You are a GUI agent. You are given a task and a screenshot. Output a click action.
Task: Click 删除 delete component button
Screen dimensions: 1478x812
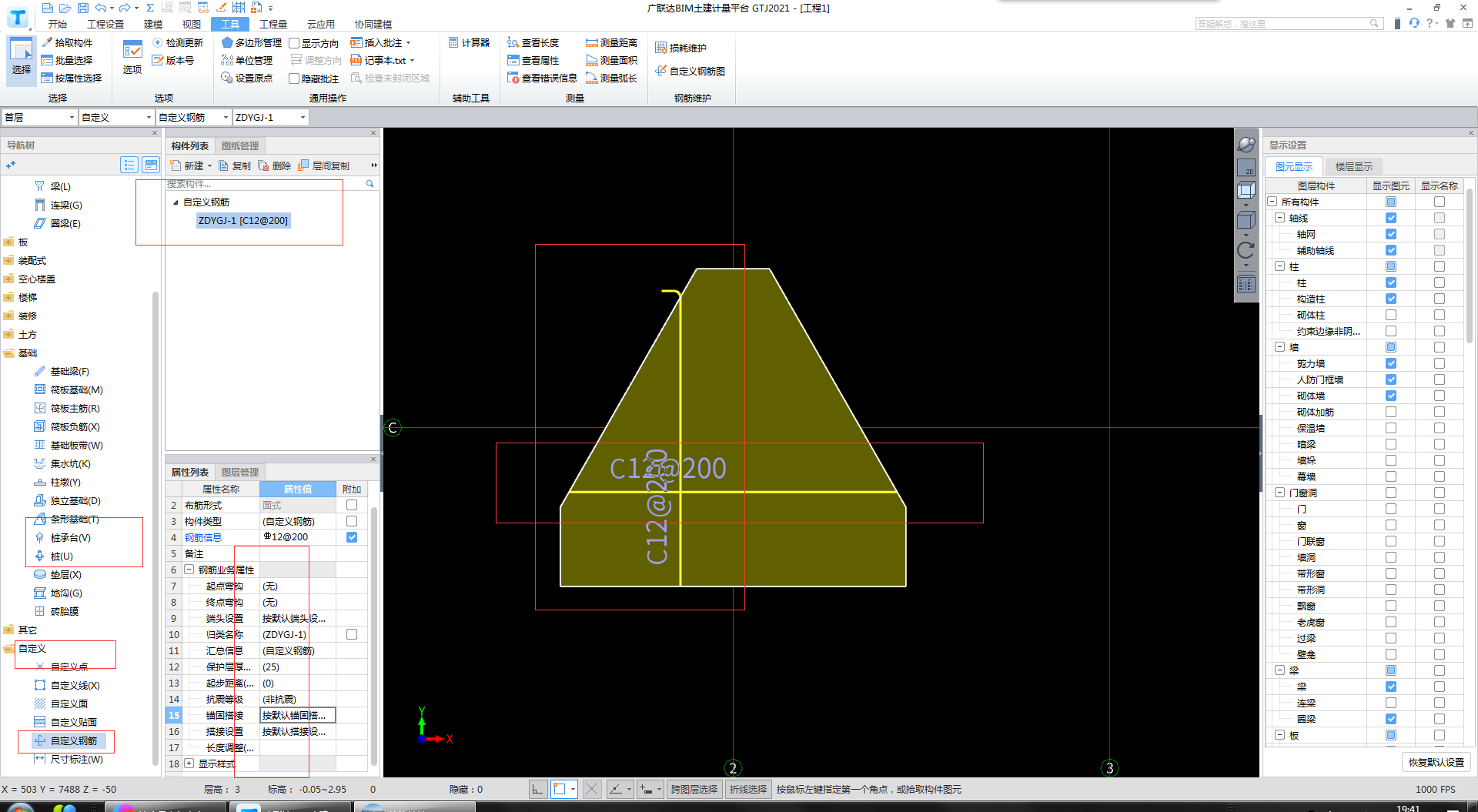(x=275, y=165)
